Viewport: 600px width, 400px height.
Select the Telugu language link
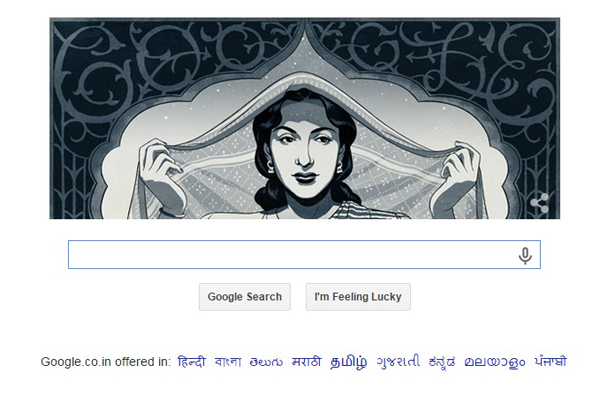(266, 362)
